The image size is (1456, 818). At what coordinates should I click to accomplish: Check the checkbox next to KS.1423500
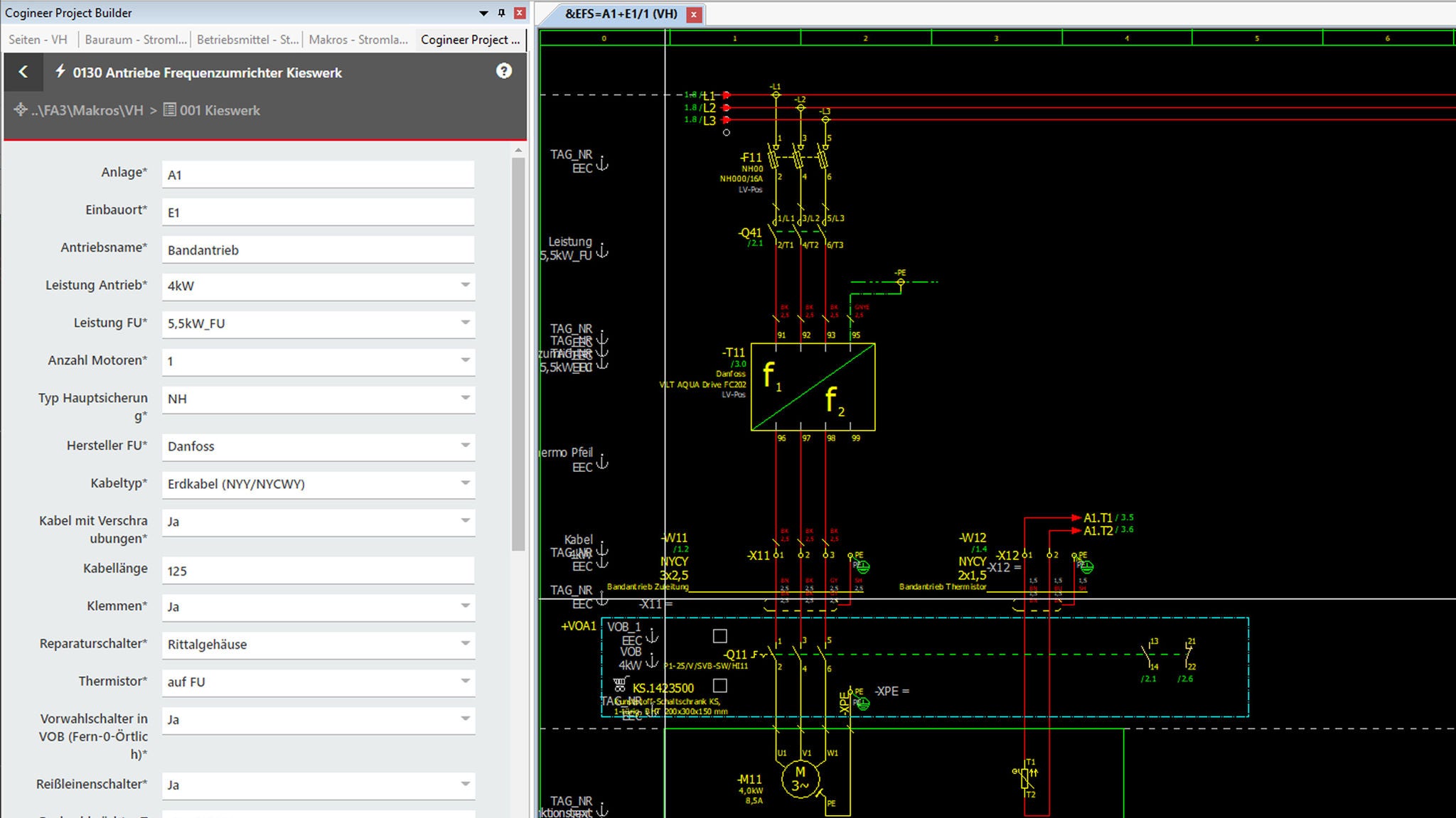[x=720, y=685]
